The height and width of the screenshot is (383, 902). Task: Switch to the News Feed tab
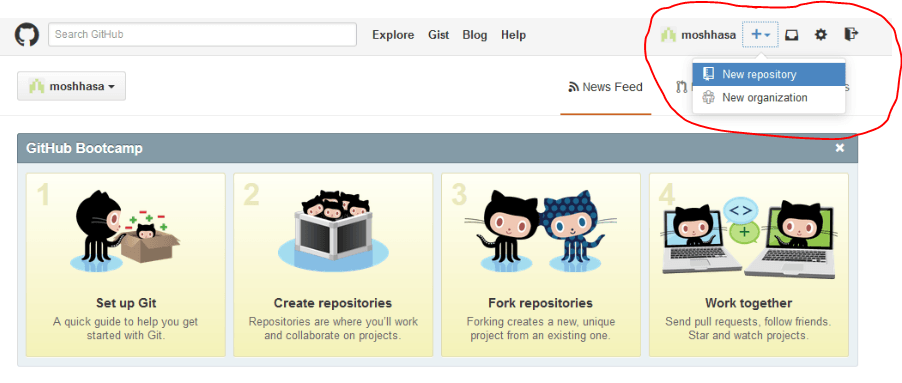click(606, 87)
